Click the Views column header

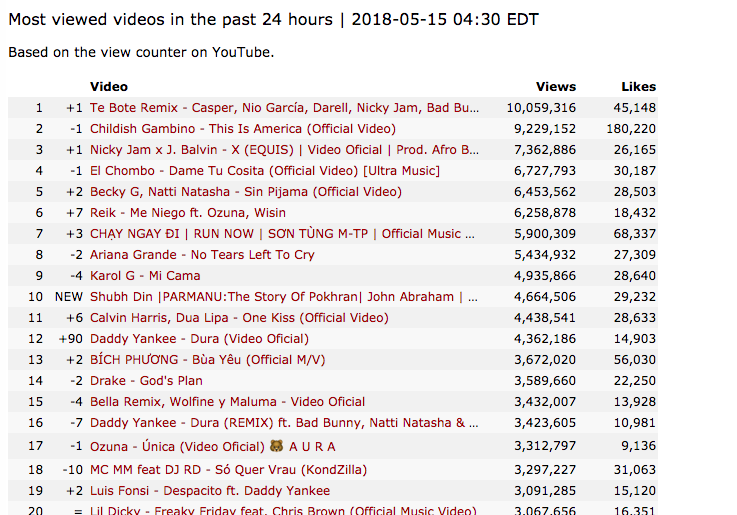click(556, 87)
